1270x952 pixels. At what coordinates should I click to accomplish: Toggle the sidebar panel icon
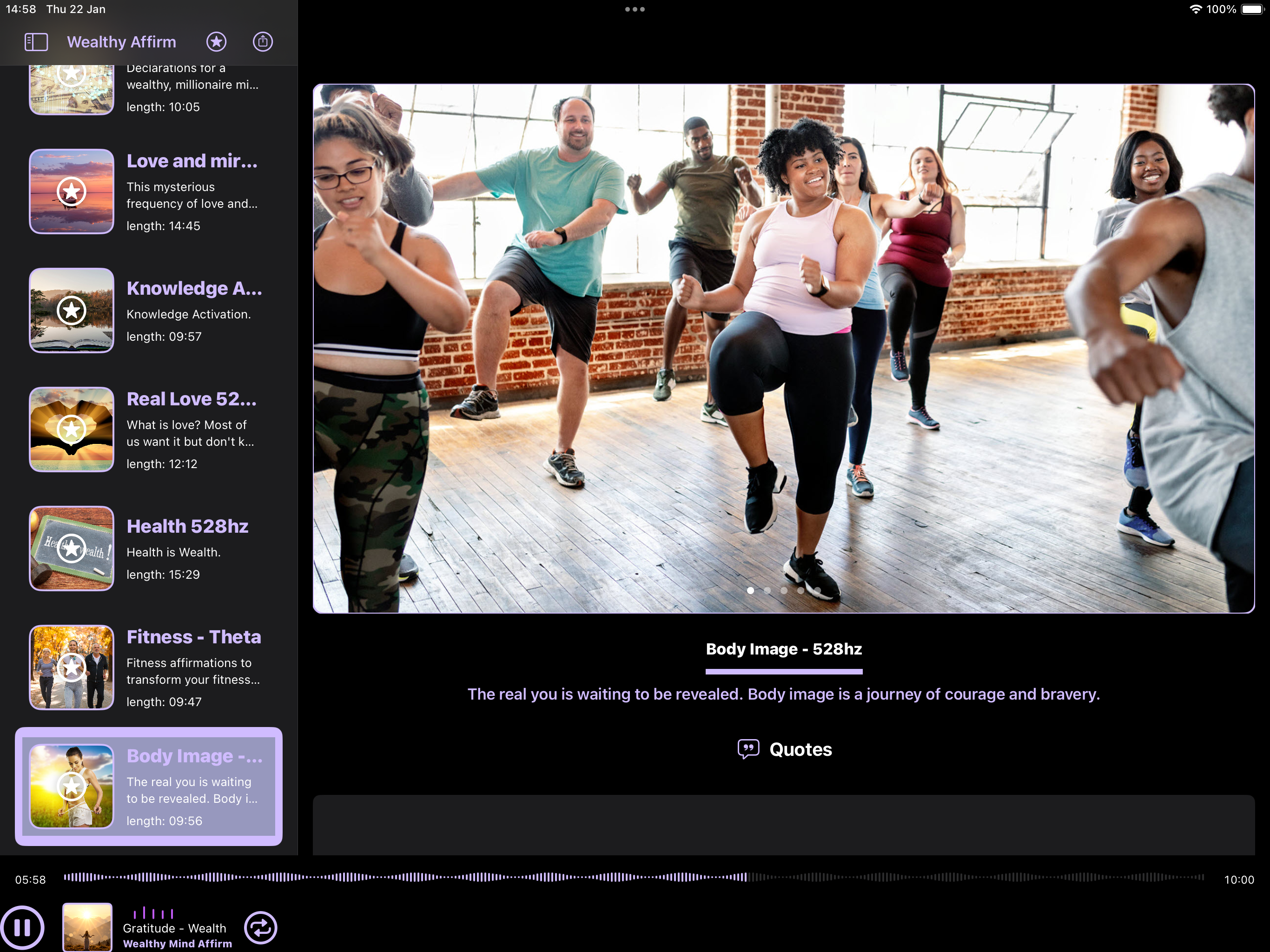click(x=36, y=42)
